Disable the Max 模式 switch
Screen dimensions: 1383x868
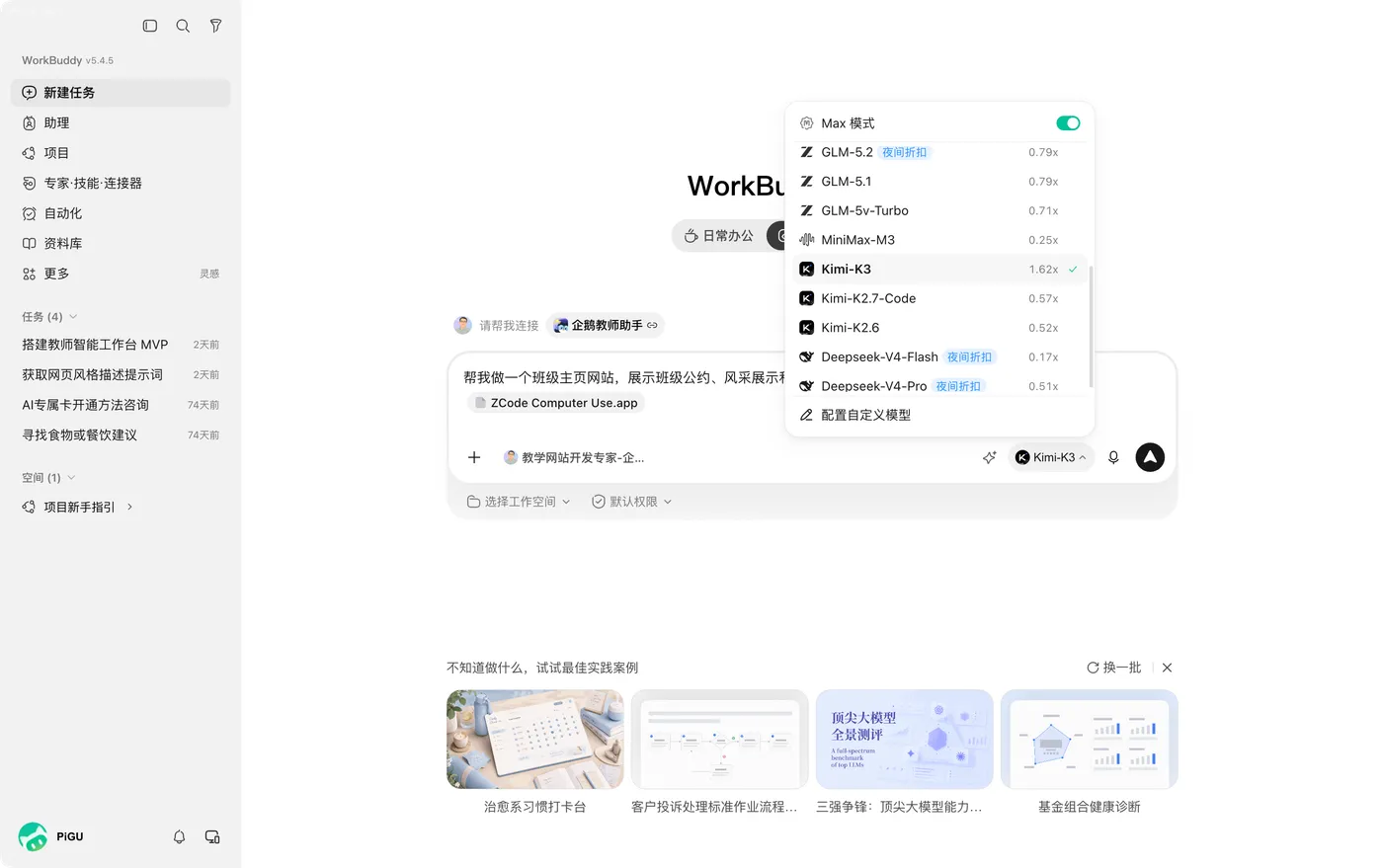coord(1068,123)
